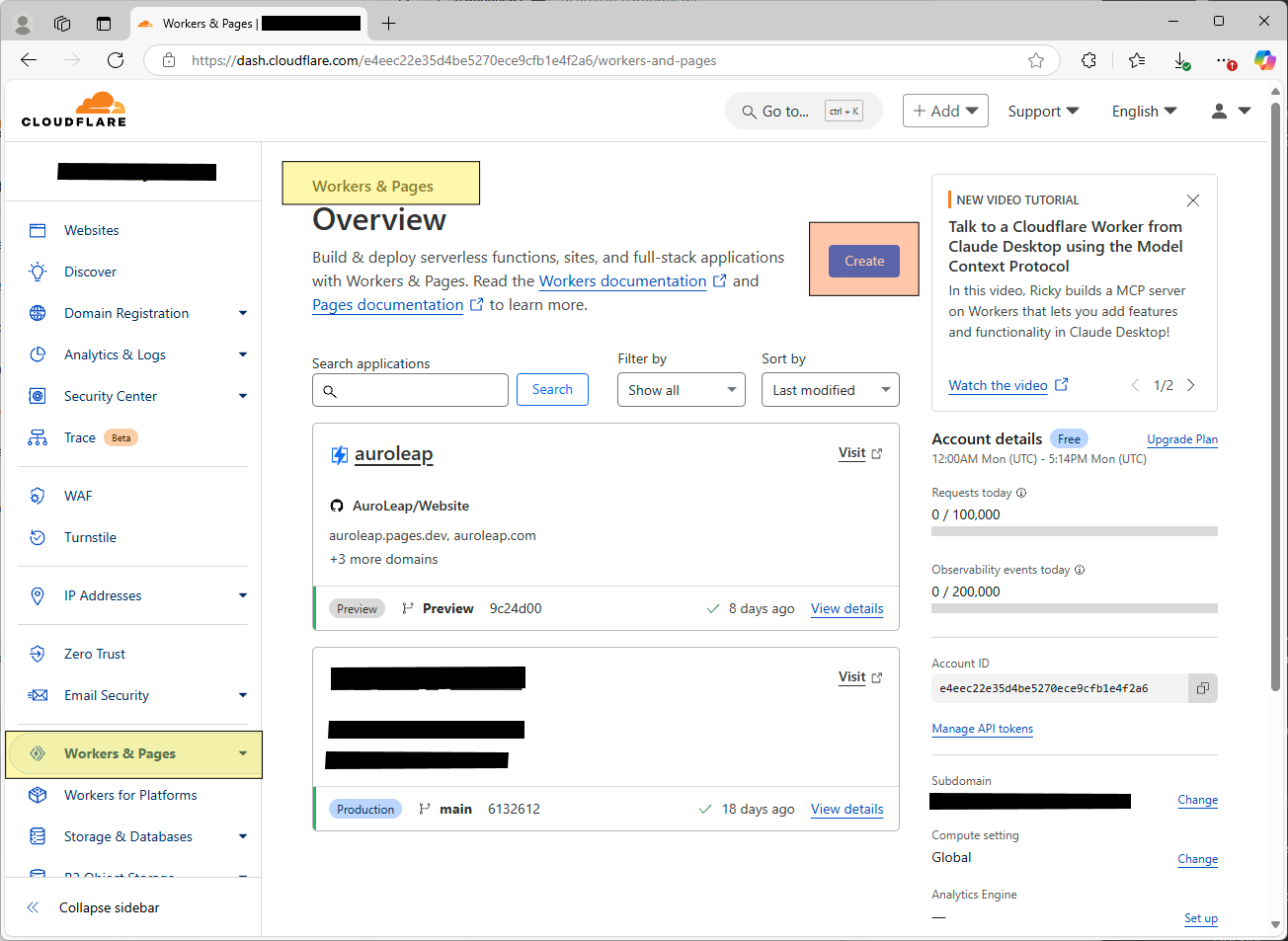Click the Collapse sidebar arrows icon
This screenshot has width=1288, height=941.
tap(33, 907)
